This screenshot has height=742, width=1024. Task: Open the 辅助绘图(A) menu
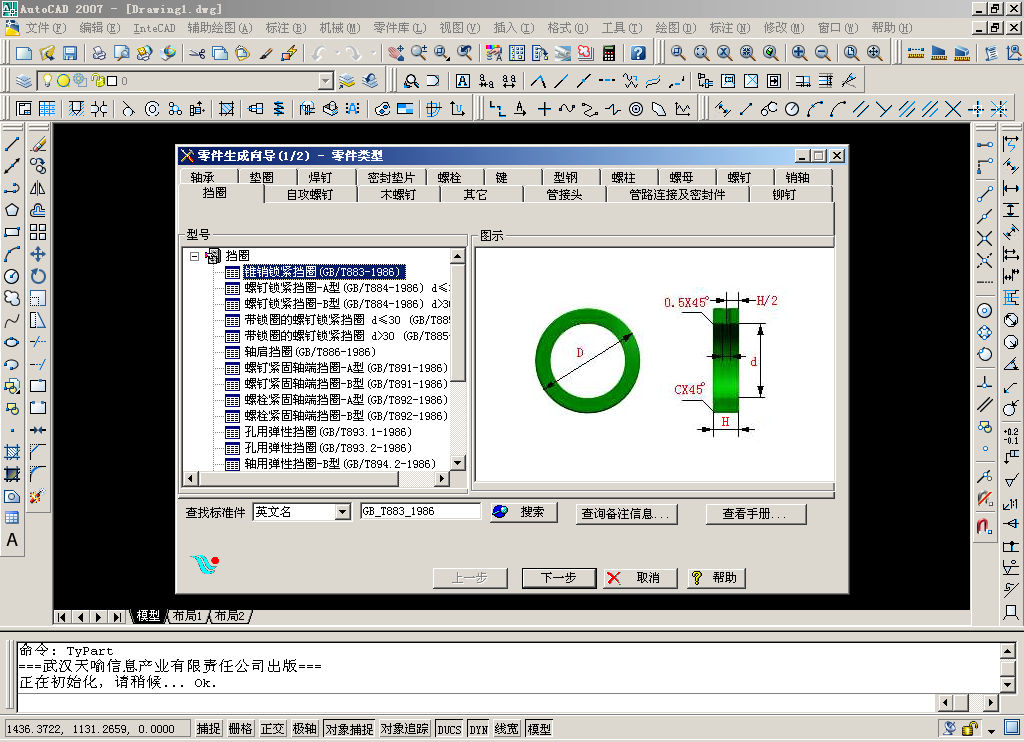tap(219, 28)
